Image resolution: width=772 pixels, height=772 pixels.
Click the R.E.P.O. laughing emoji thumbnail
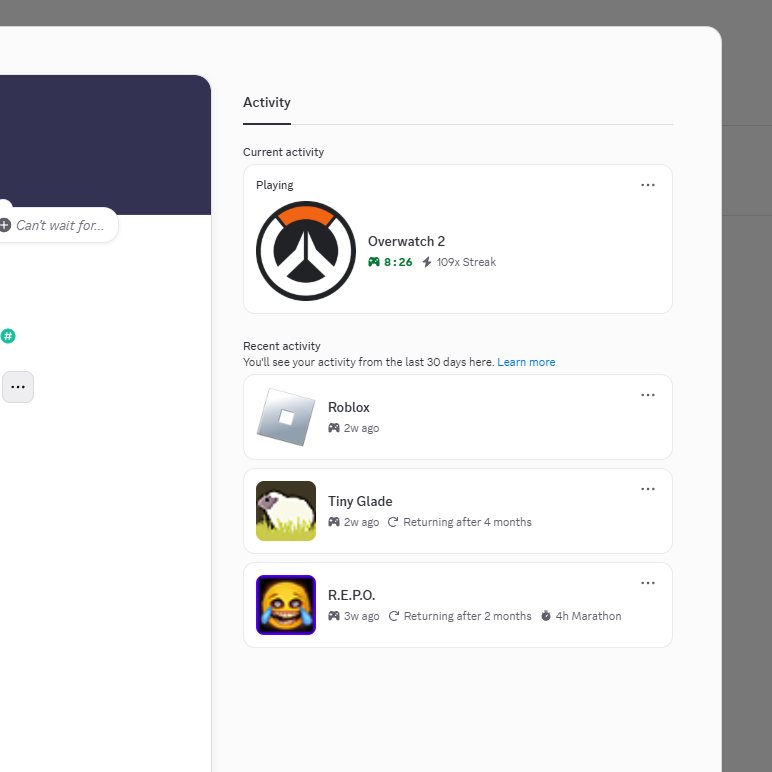286,605
